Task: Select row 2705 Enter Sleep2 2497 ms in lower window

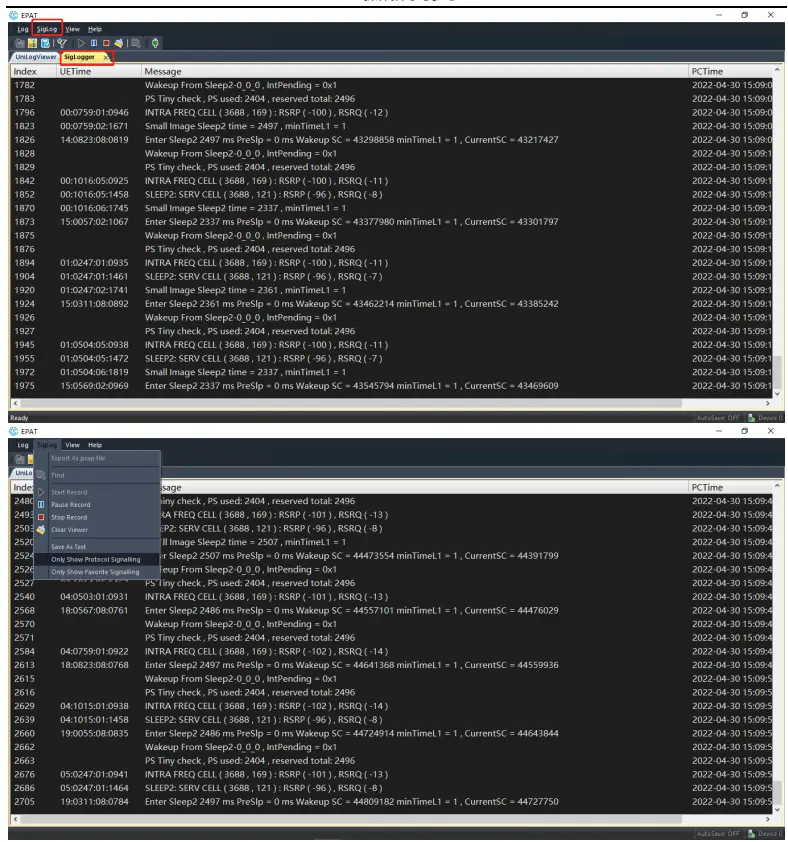Action: pyautogui.click(x=392, y=802)
